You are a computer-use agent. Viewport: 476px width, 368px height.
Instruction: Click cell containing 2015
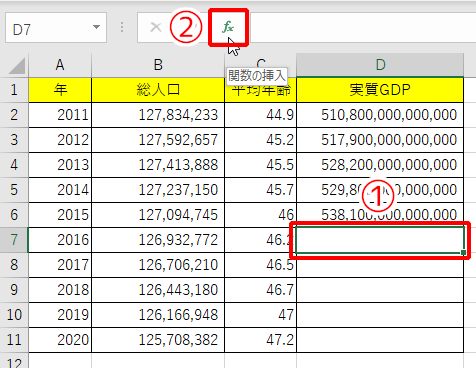pyautogui.click(x=60, y=215)
